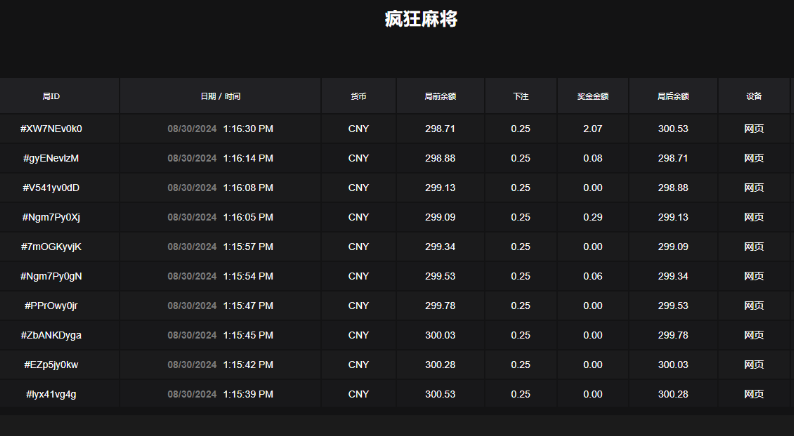Click the 300.53 ending balance cell

[x=672, y=129]
